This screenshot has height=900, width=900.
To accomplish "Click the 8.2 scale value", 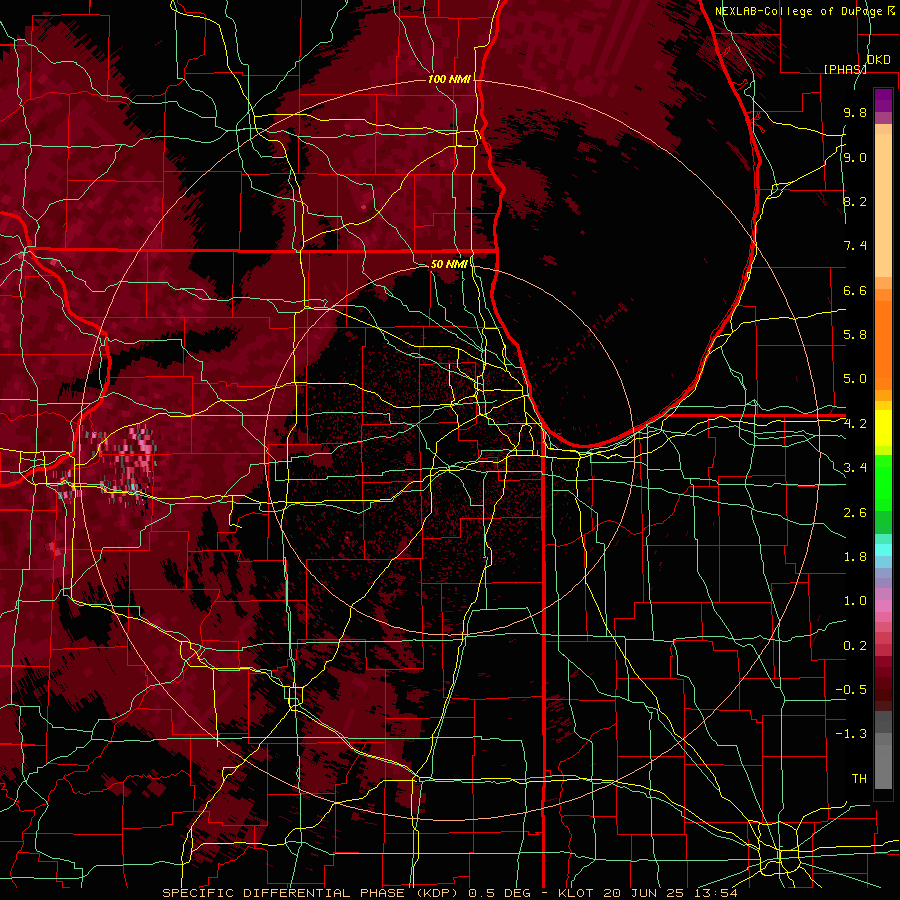I will (855, 201).
